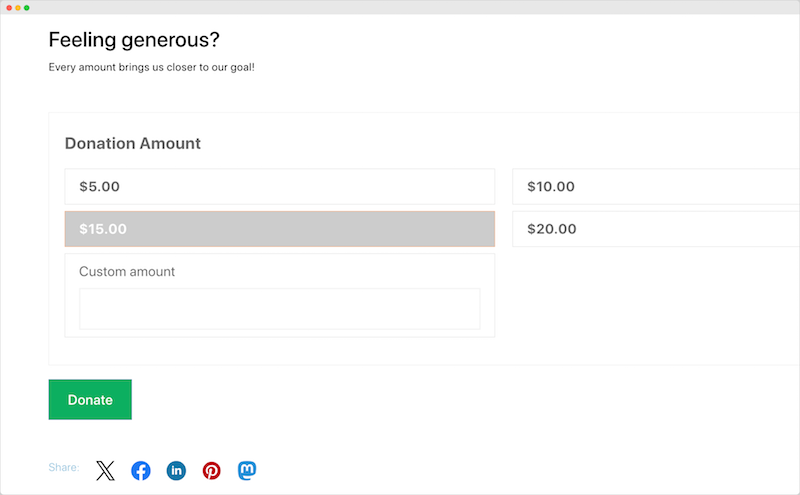The width and height of the screenshot is (800, 495).
Task: Share the page on X (Twitter)
Action: (105, 470)
